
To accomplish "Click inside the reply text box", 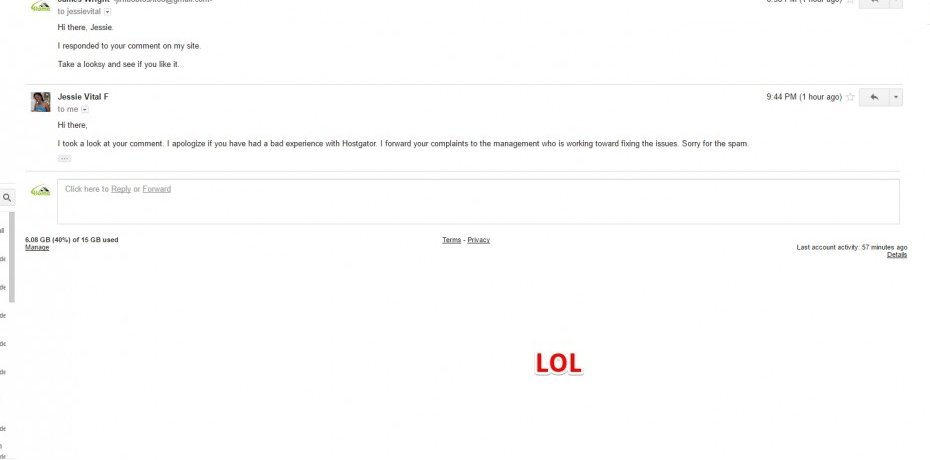I will pos(478,202).
